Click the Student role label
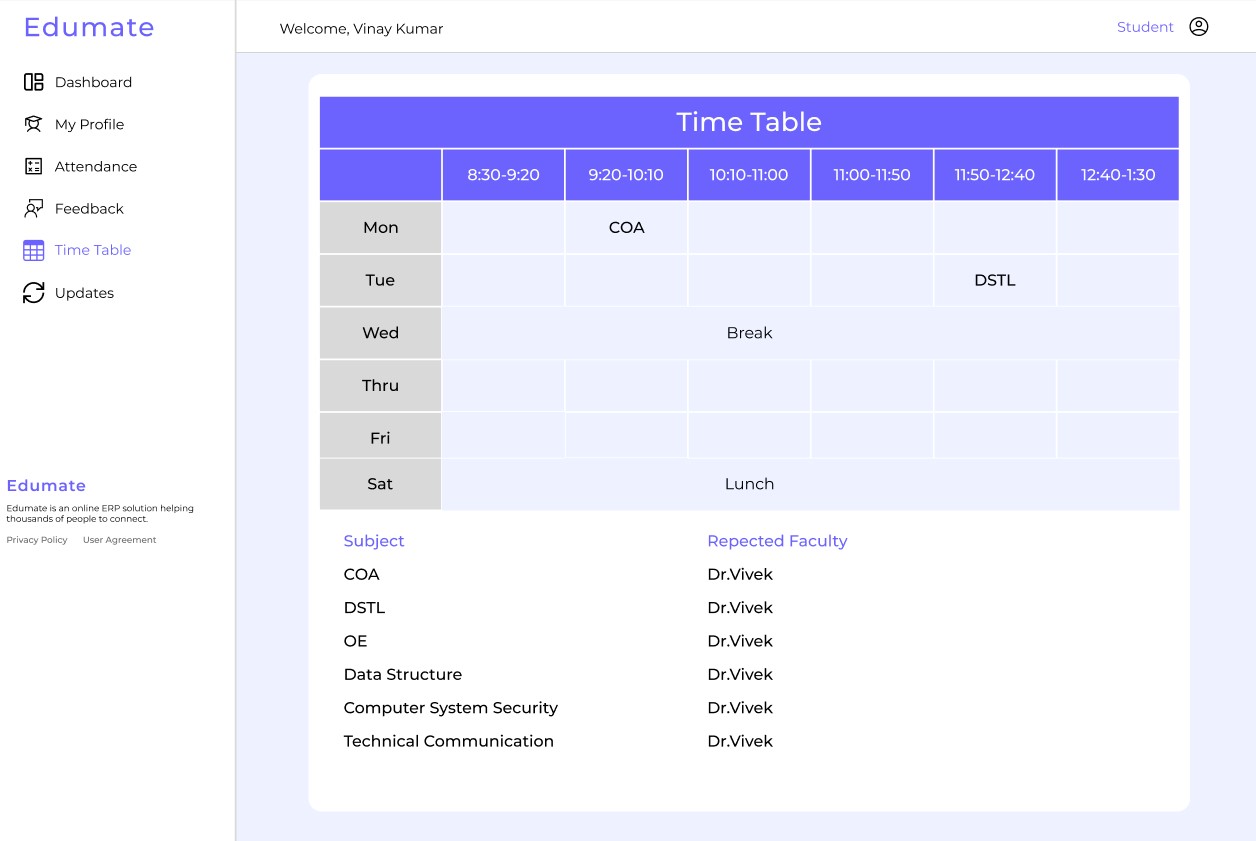The width and height of the screenshot is (1256, 841). (1145, 27)
